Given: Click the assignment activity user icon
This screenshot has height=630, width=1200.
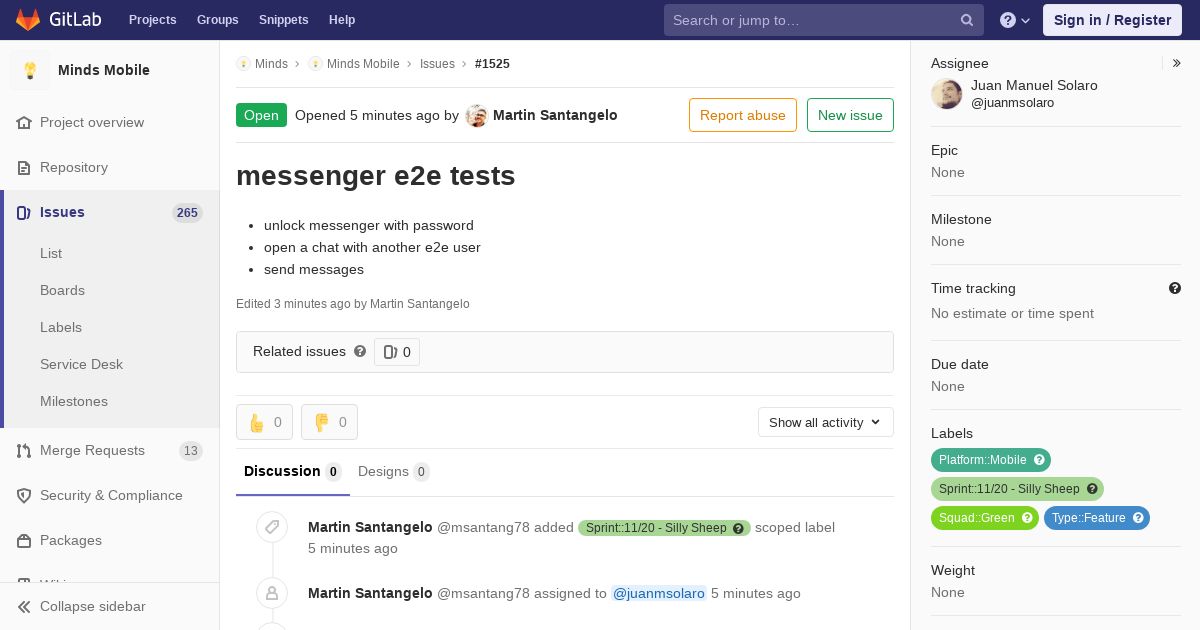Looking at the screenshot, I should pyautogui.click(x=272, y=593).
